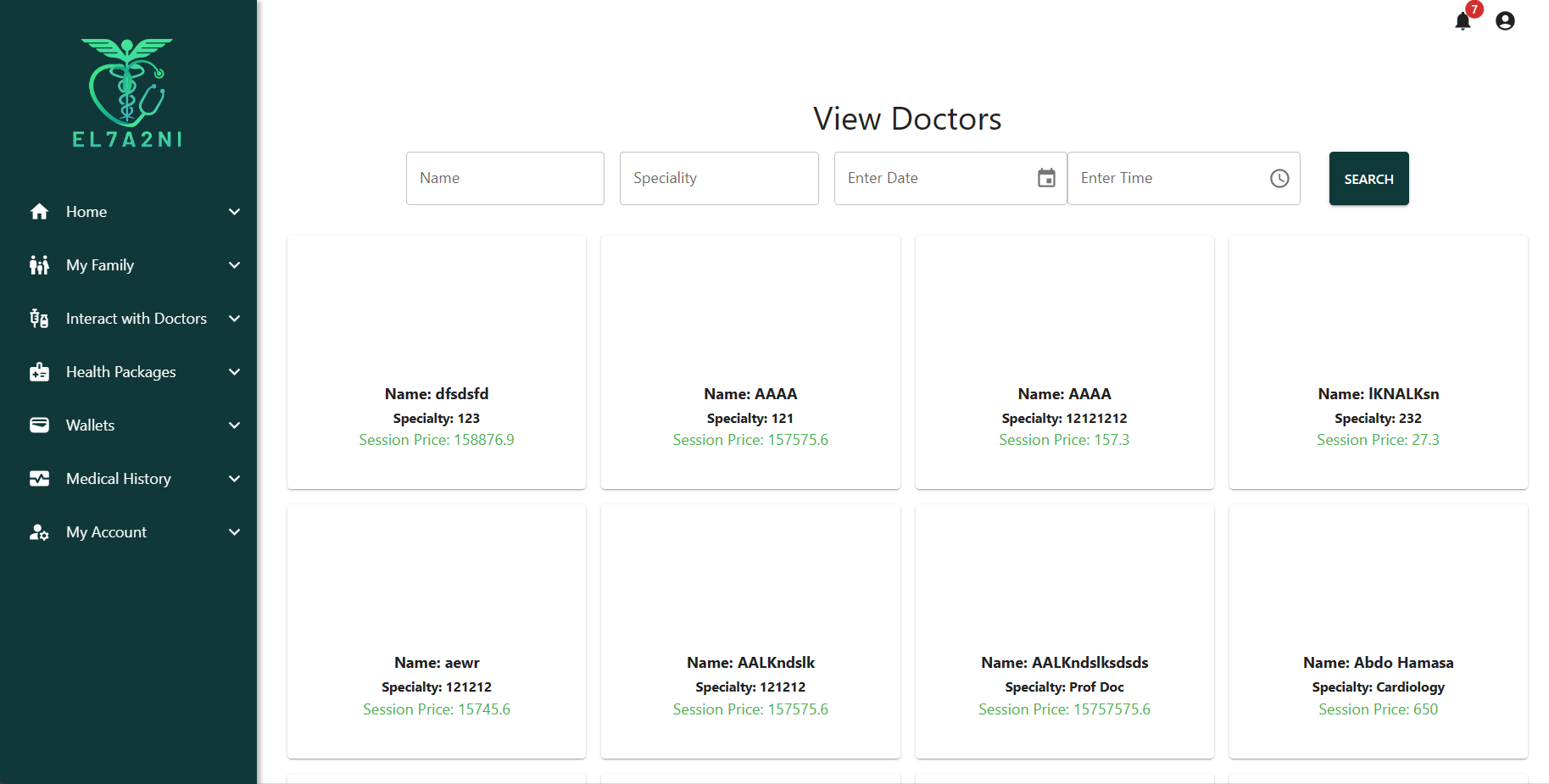Open AAAA card with specialty 121

750,363
